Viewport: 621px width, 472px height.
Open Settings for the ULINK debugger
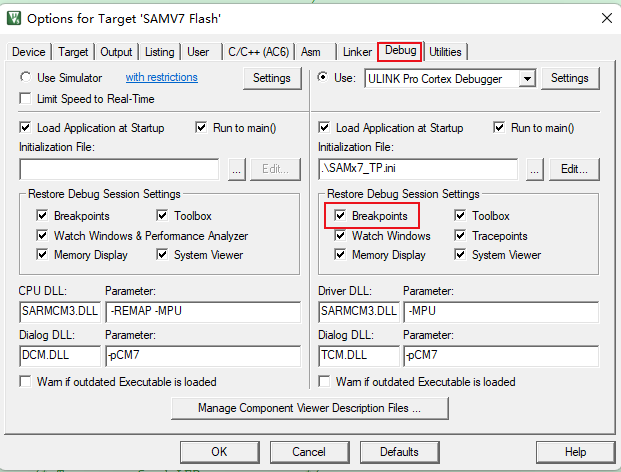pos(569,78)
